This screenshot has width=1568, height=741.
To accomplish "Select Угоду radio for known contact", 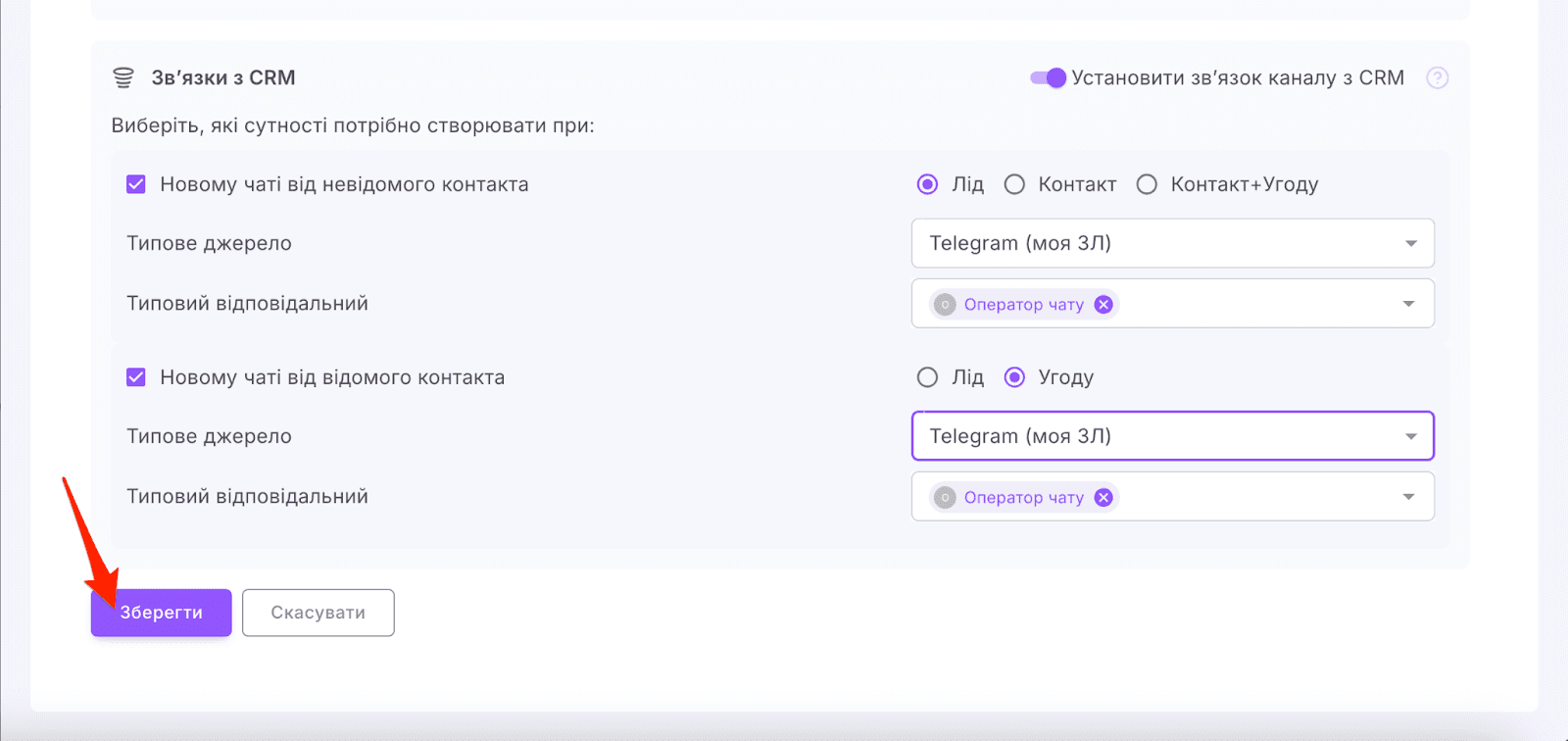I will [x=1014, y=377].
